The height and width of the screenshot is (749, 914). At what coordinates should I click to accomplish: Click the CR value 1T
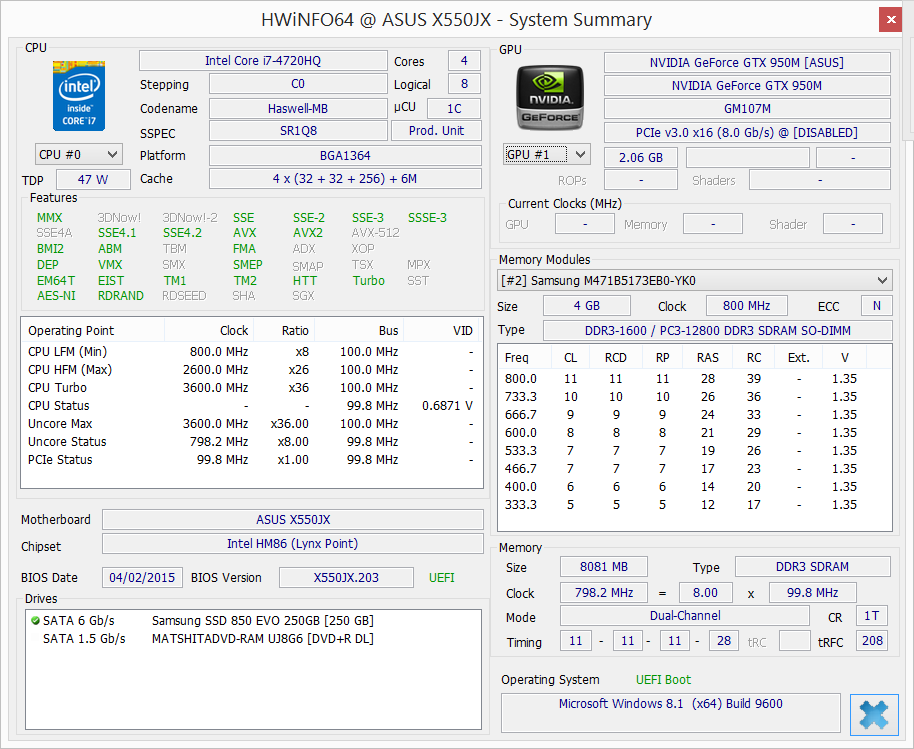[871, 616]
